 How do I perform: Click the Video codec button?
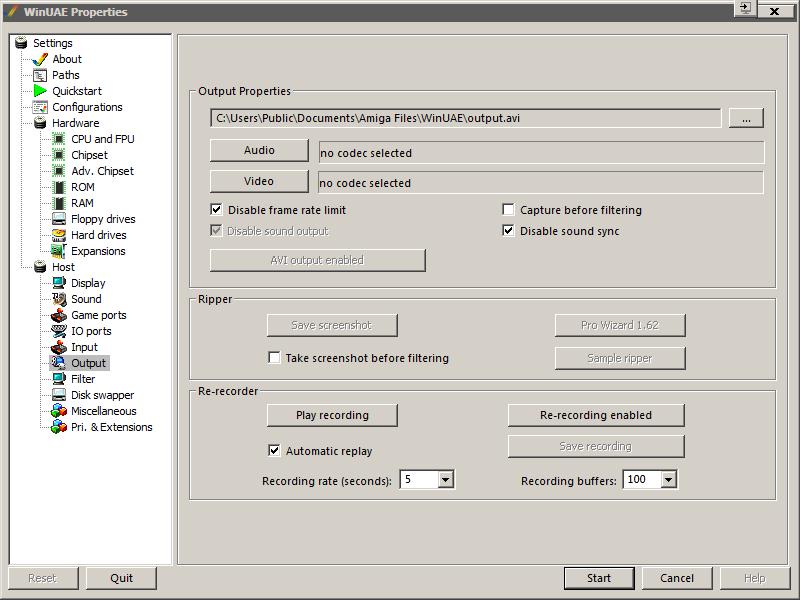pos(259,181)
